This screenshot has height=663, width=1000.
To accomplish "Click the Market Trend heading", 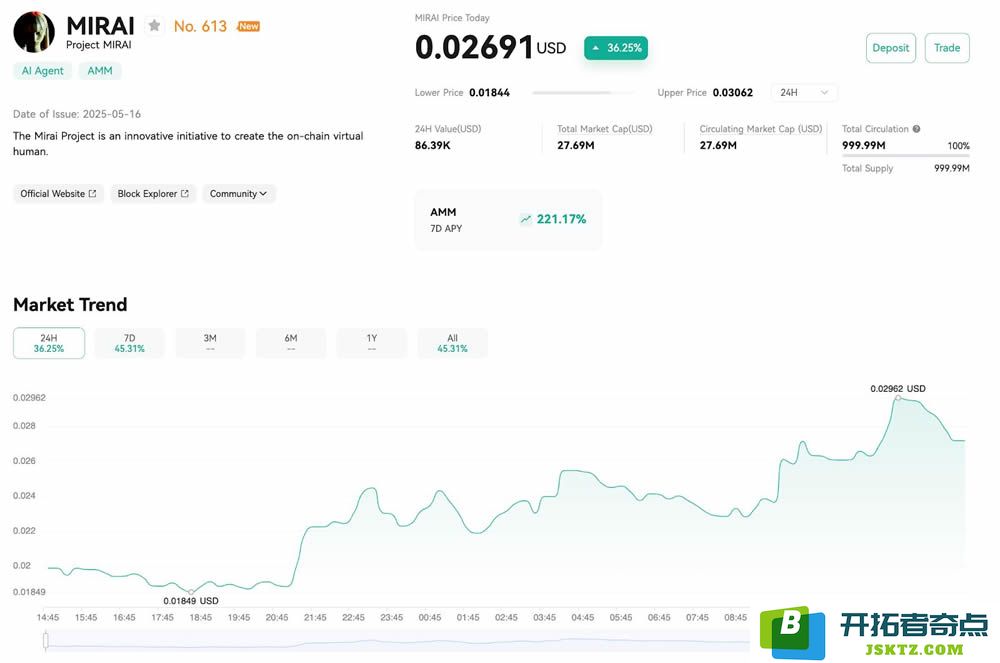I will pyautogui.click(x=70, y=305).
